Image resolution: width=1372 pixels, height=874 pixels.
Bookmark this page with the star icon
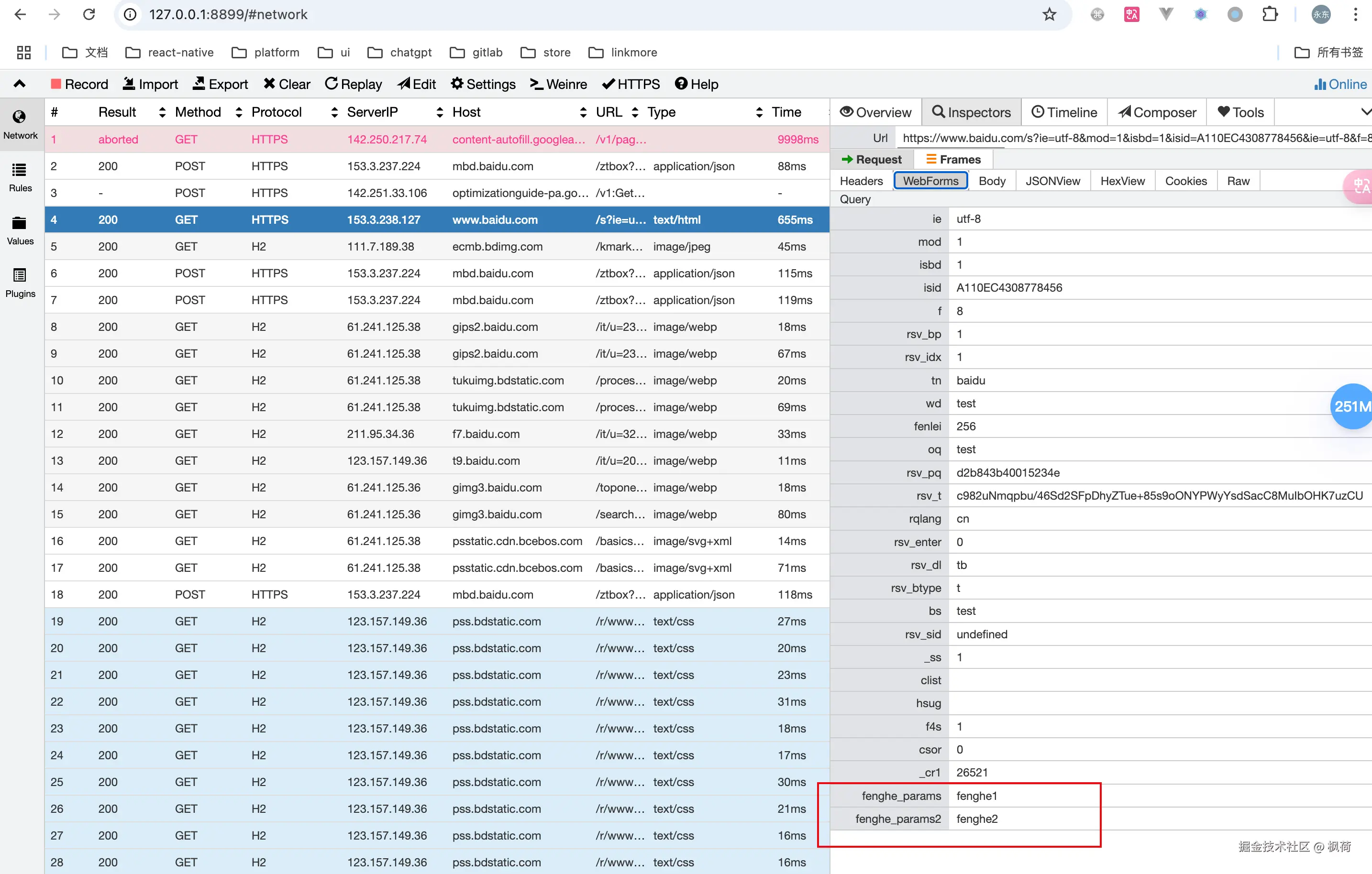[x=1049, y=14]
